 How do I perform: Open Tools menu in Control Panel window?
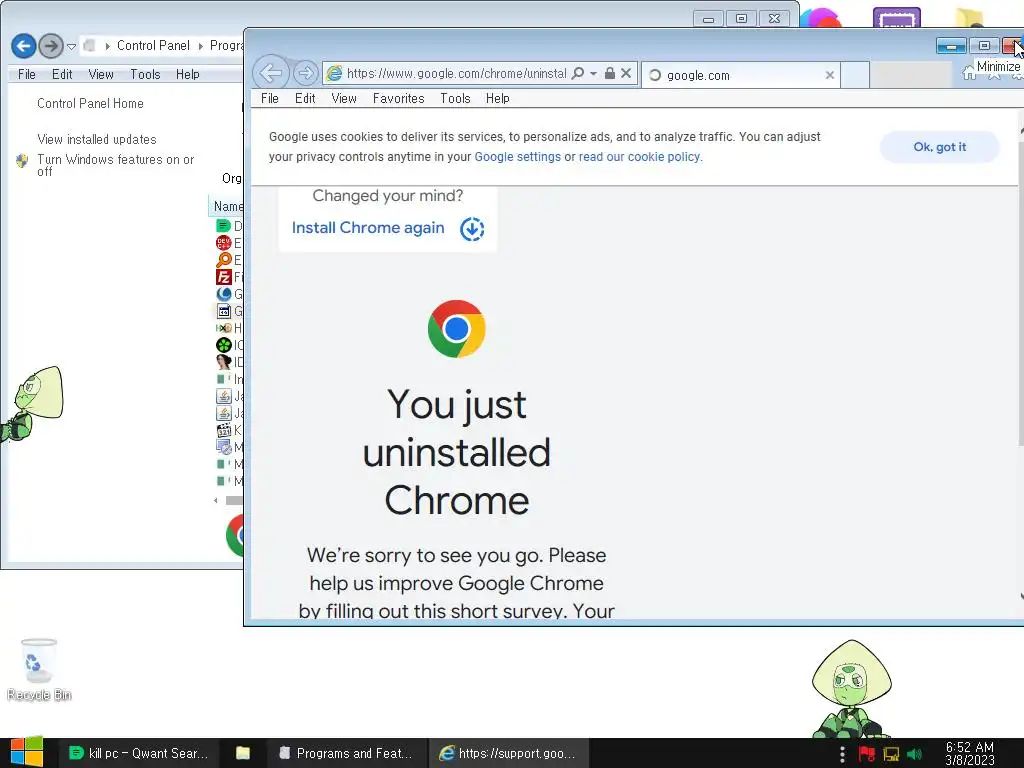coord(145,74)
